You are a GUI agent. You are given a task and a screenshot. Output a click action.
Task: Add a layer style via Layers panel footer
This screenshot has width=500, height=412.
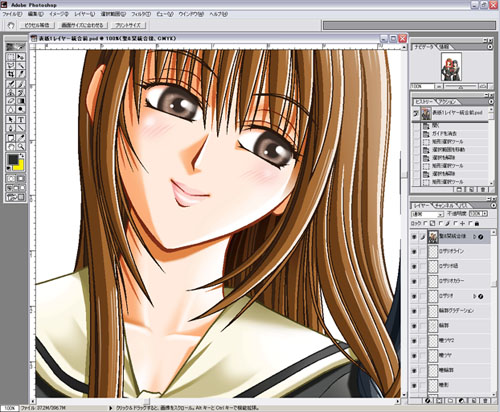point(428,401)
